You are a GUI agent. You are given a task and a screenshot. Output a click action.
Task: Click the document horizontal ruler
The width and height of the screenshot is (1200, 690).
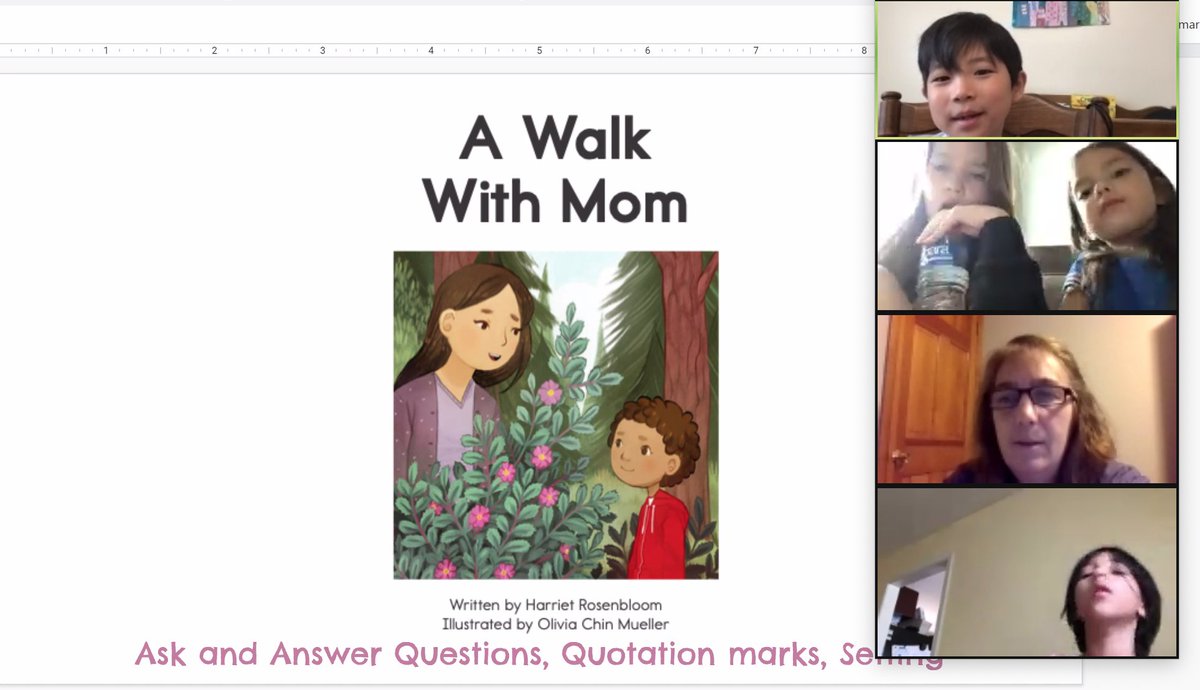tap(437, 49)
